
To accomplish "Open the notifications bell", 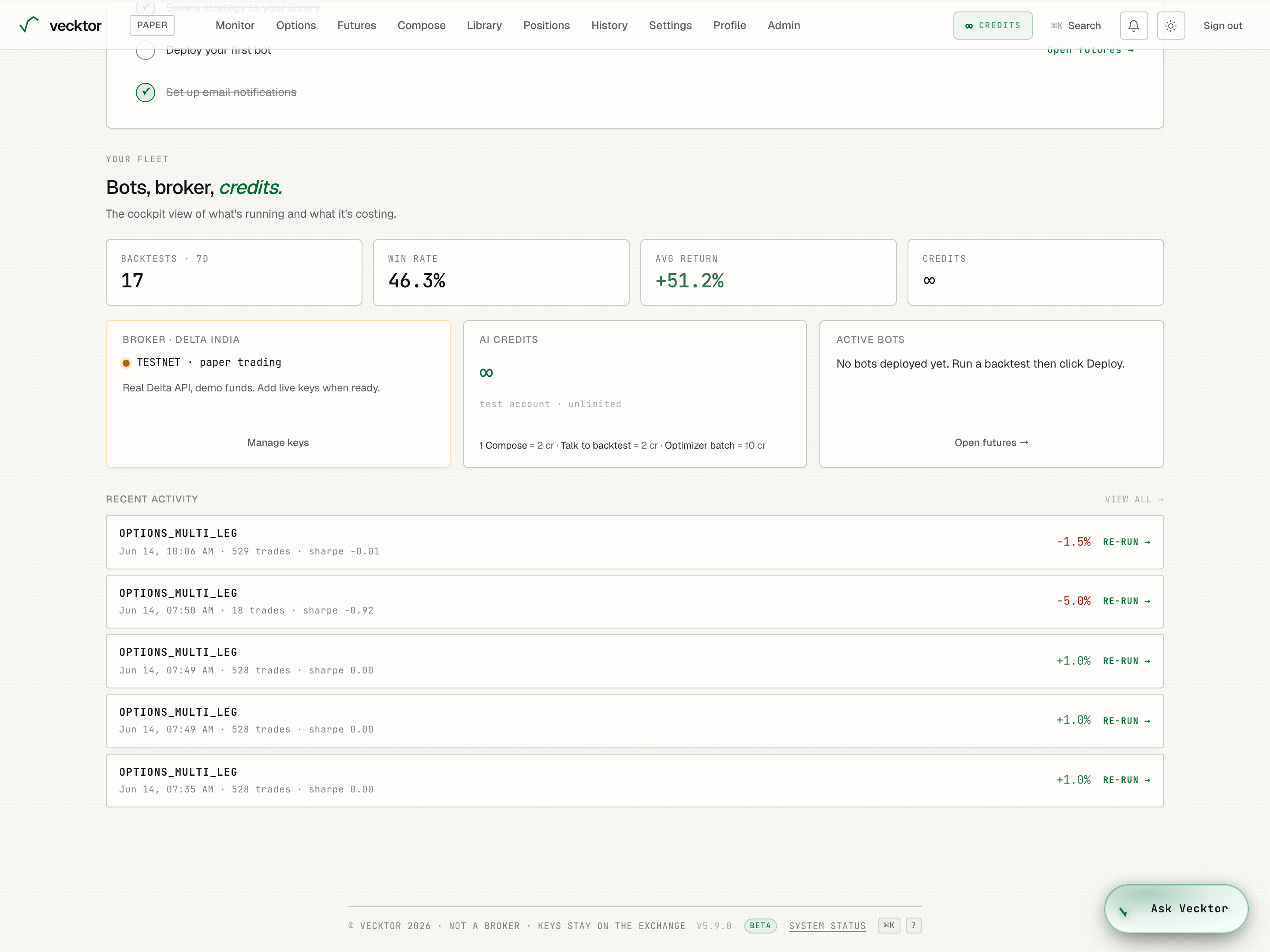I will click(1133, 25).
